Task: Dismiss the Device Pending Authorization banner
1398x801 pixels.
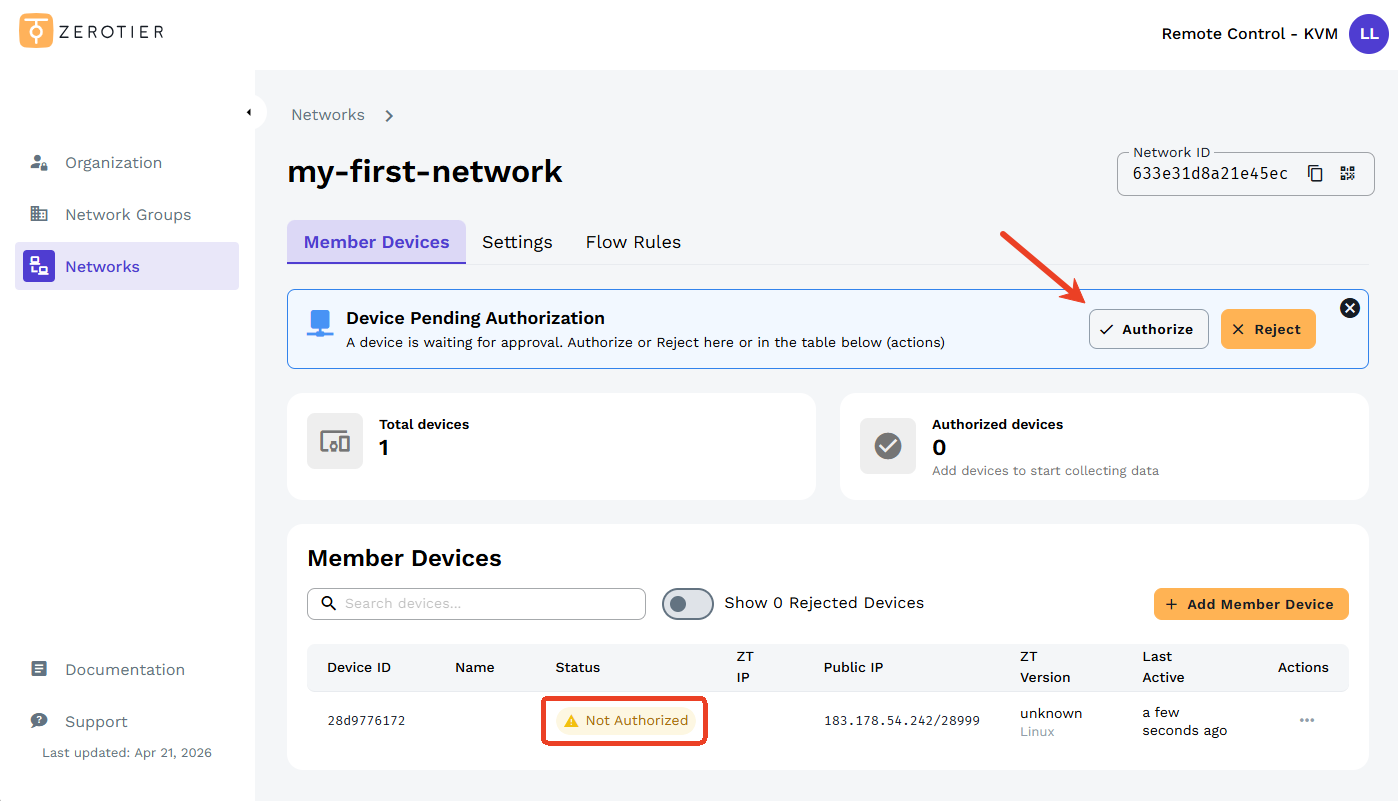Action: [1349, 308]
